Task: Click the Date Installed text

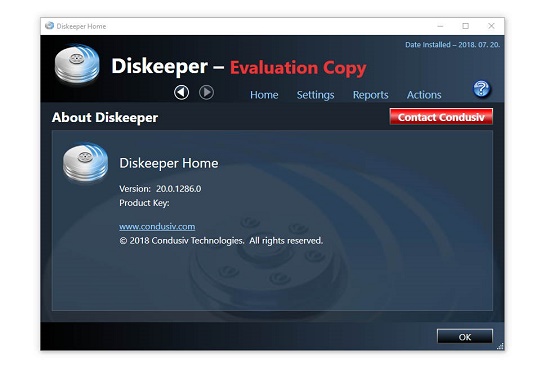Action: pyautogui.click(x=452, y=45)
